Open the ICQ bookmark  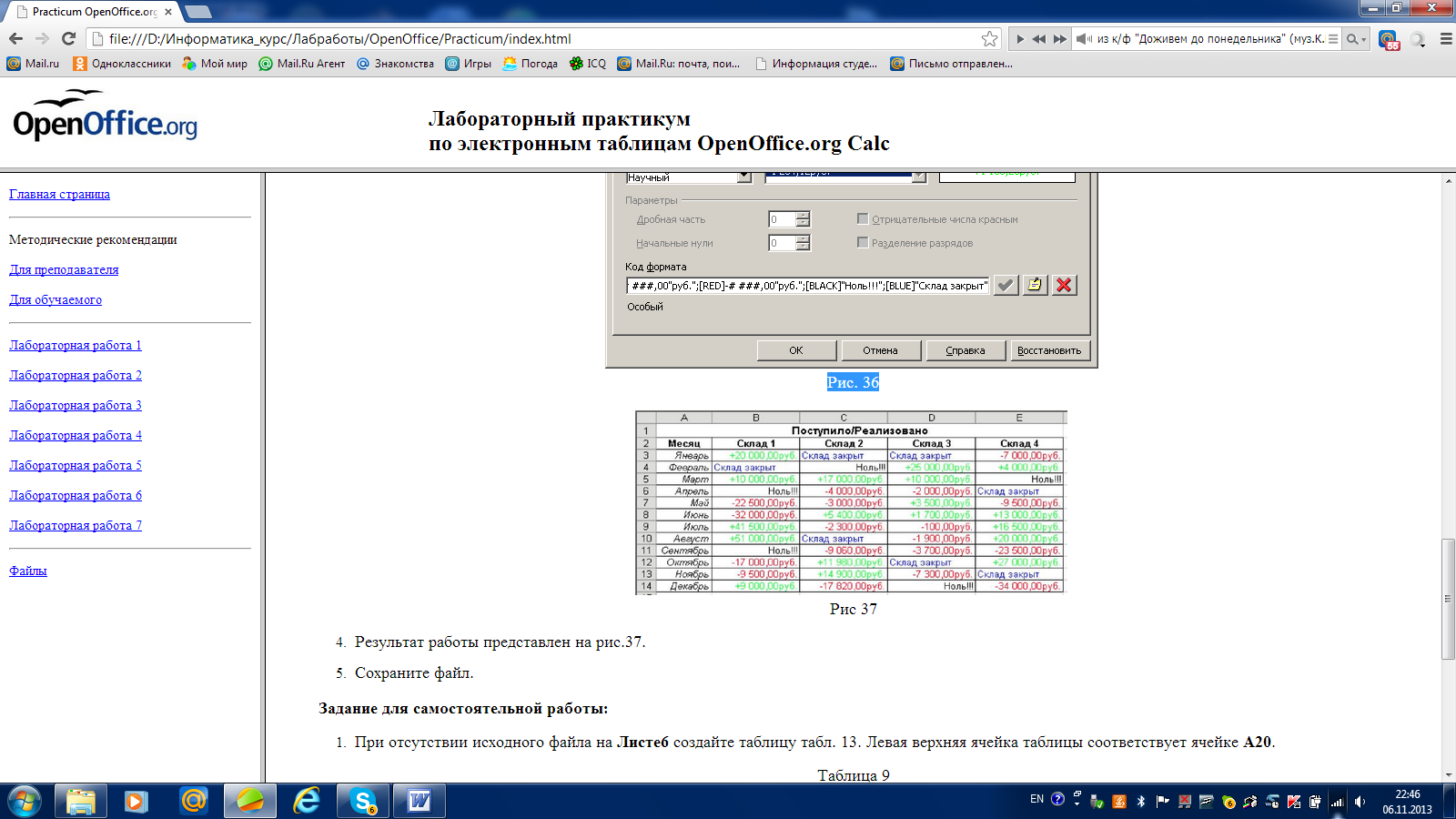pyautogui.click(x=587, y=64)
